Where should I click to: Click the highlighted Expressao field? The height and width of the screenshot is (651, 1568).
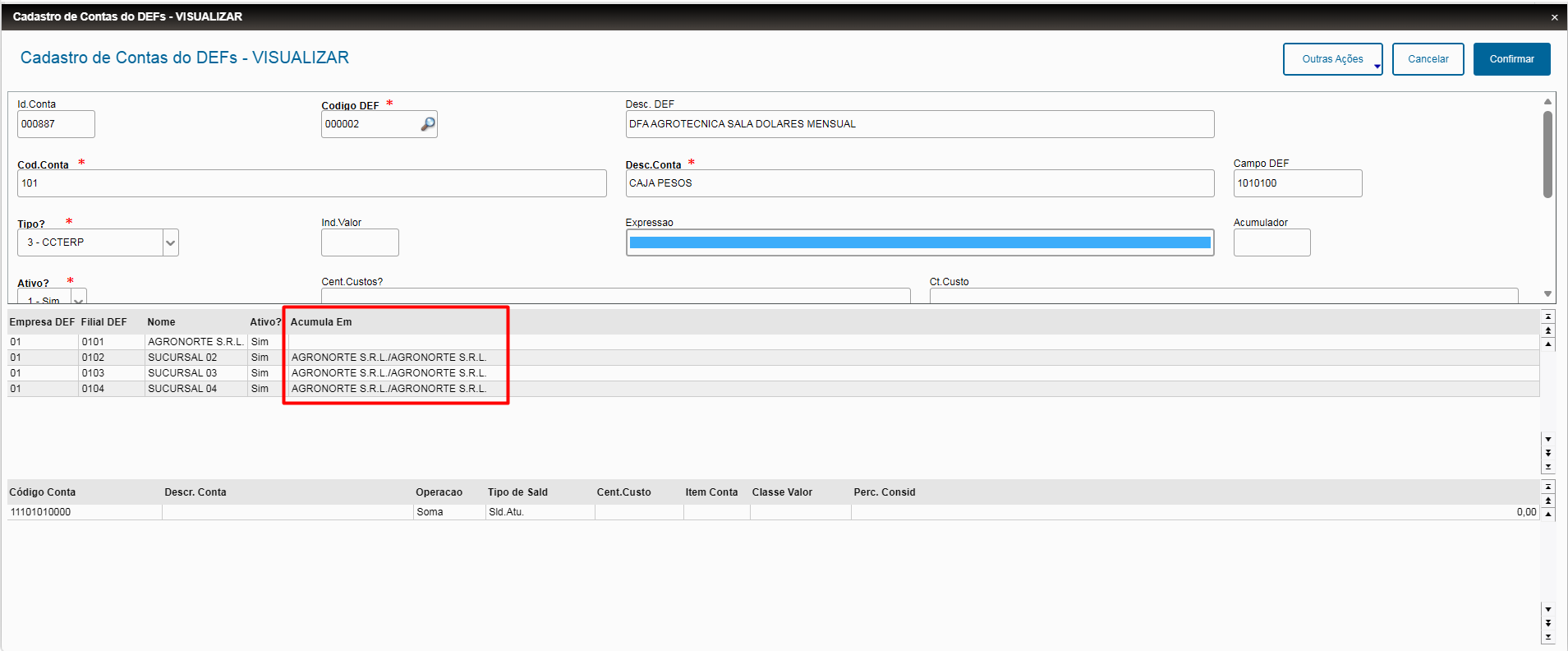point(919,242)
